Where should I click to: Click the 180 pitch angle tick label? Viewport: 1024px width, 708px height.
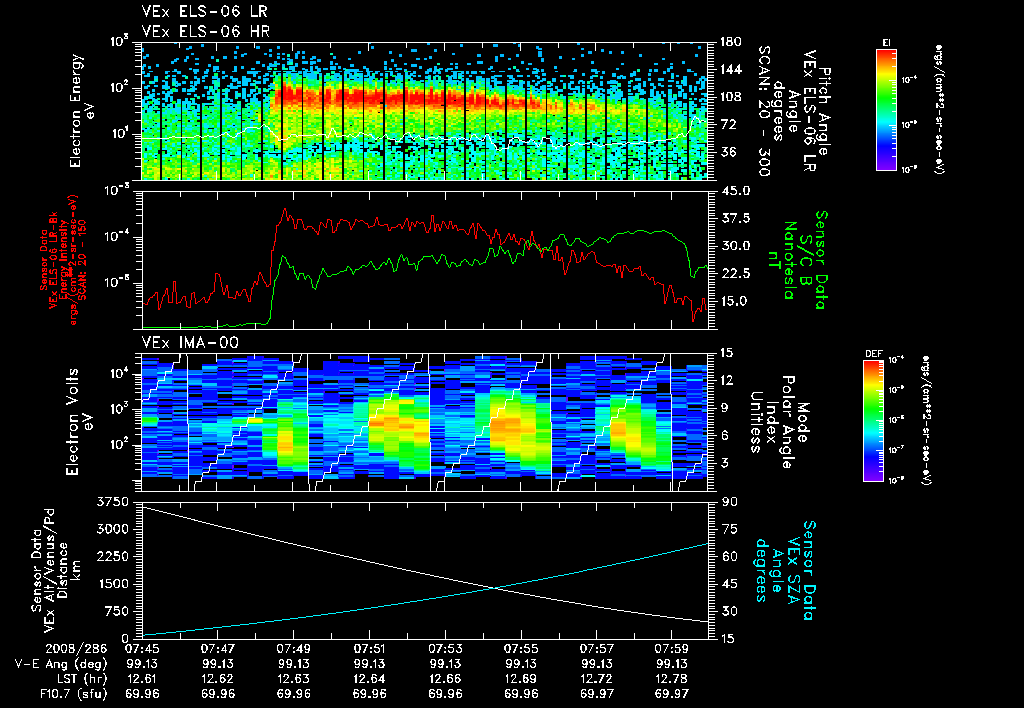point(731,42)
